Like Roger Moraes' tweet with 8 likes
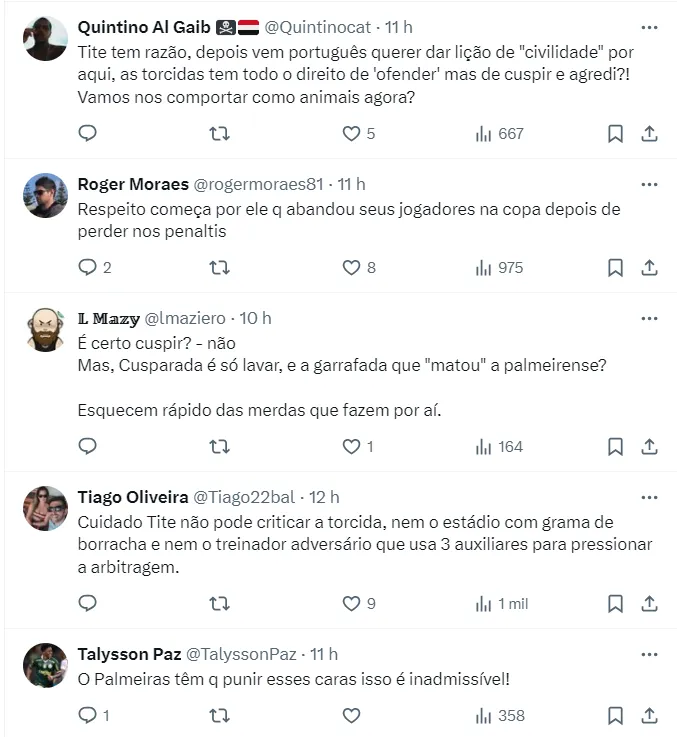 coord(351,267)
